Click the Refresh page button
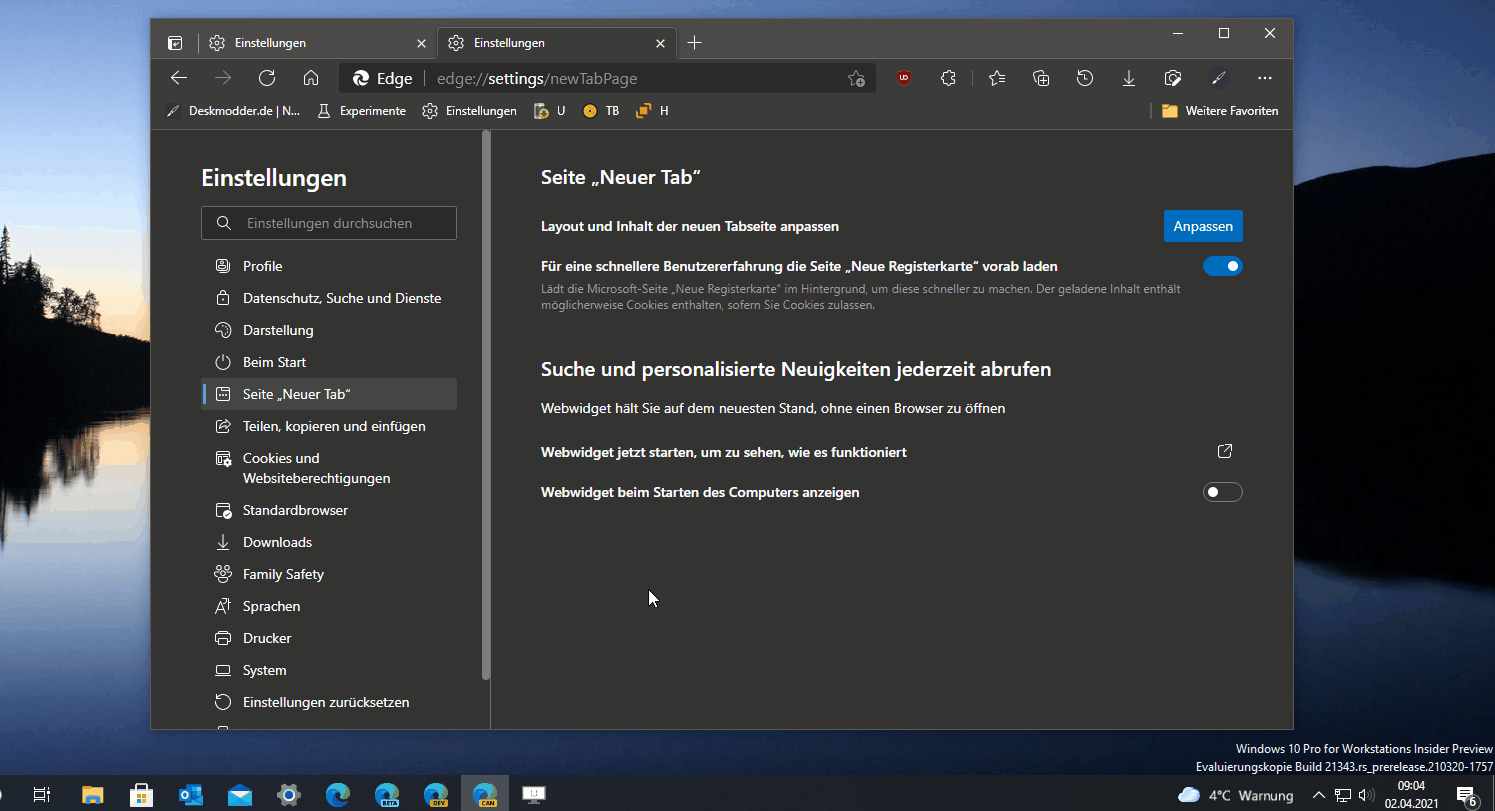1495x811 pixels. [x=267, y=78]
